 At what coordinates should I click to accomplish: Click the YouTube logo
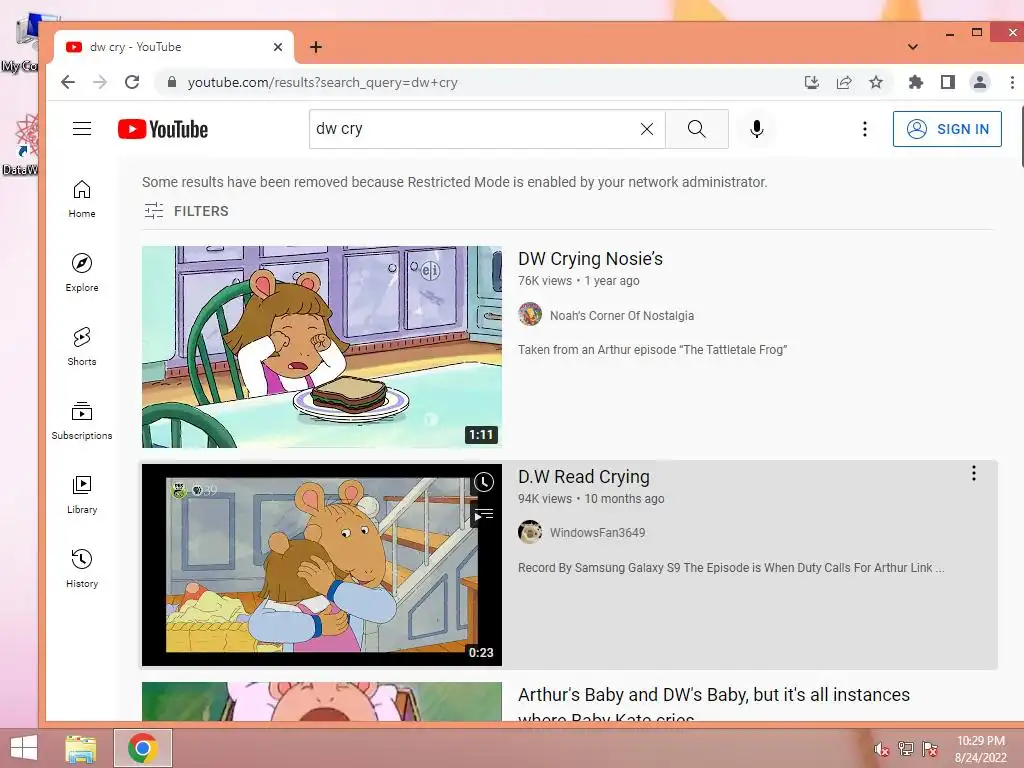pyautogui.click(x=163, y=129)
